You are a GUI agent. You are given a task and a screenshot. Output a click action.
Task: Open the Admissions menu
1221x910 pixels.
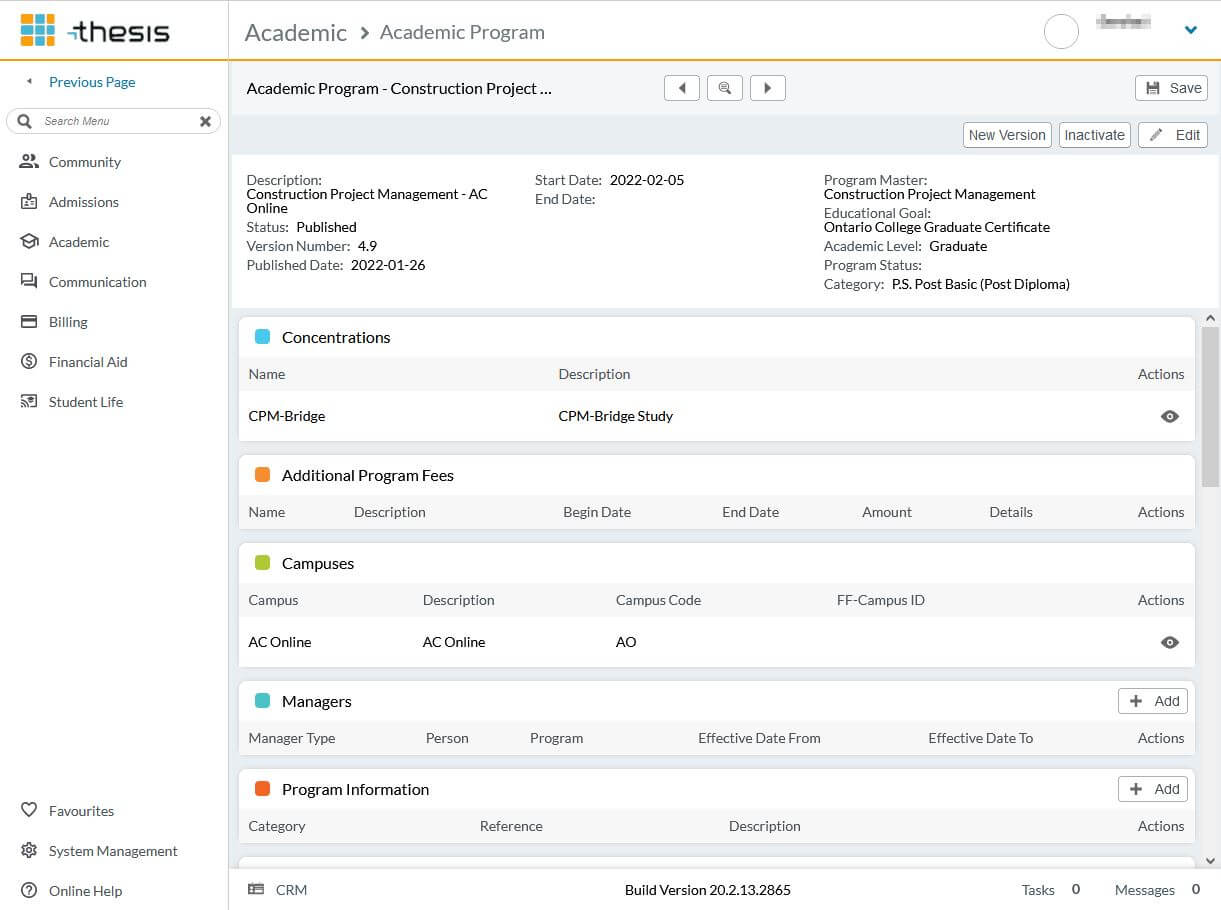(x=83, y=202)
